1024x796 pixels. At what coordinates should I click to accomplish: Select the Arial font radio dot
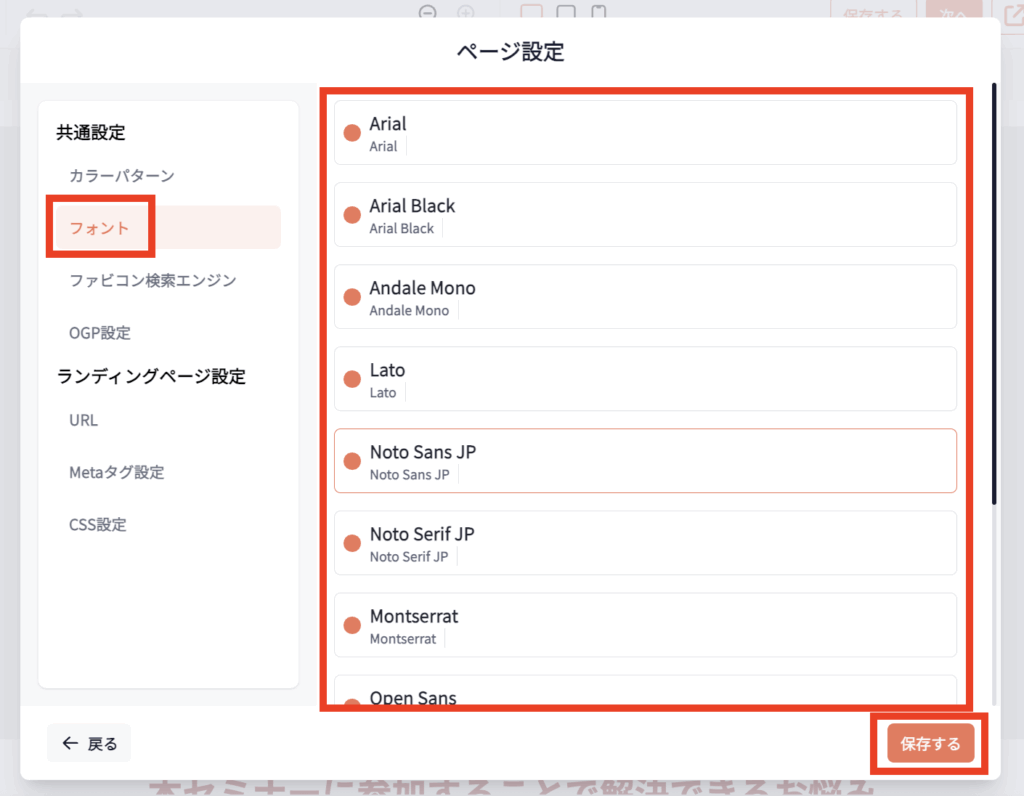[x=352, y=133]
